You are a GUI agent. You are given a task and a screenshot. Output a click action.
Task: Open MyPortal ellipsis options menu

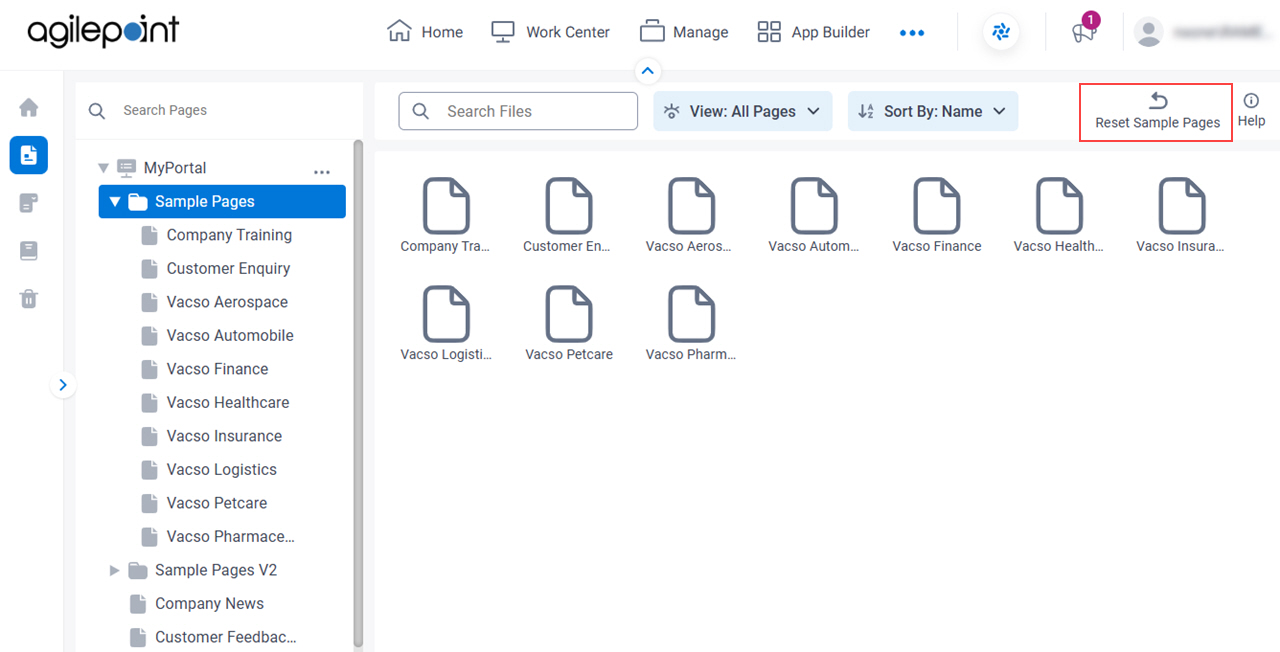(321, 172)
